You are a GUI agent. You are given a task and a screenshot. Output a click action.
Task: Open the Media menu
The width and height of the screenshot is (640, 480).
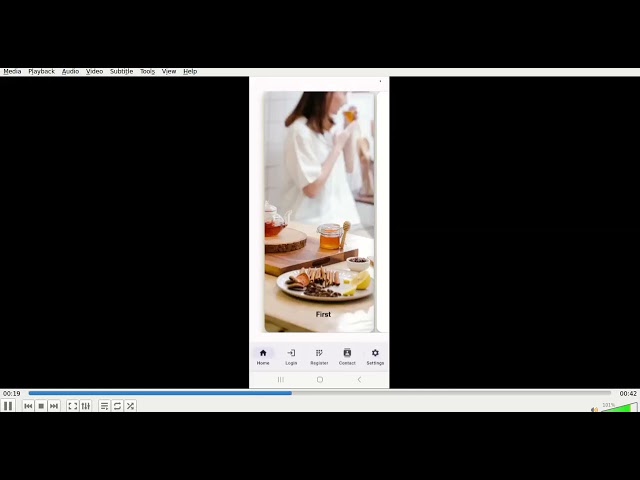[12, 72]
